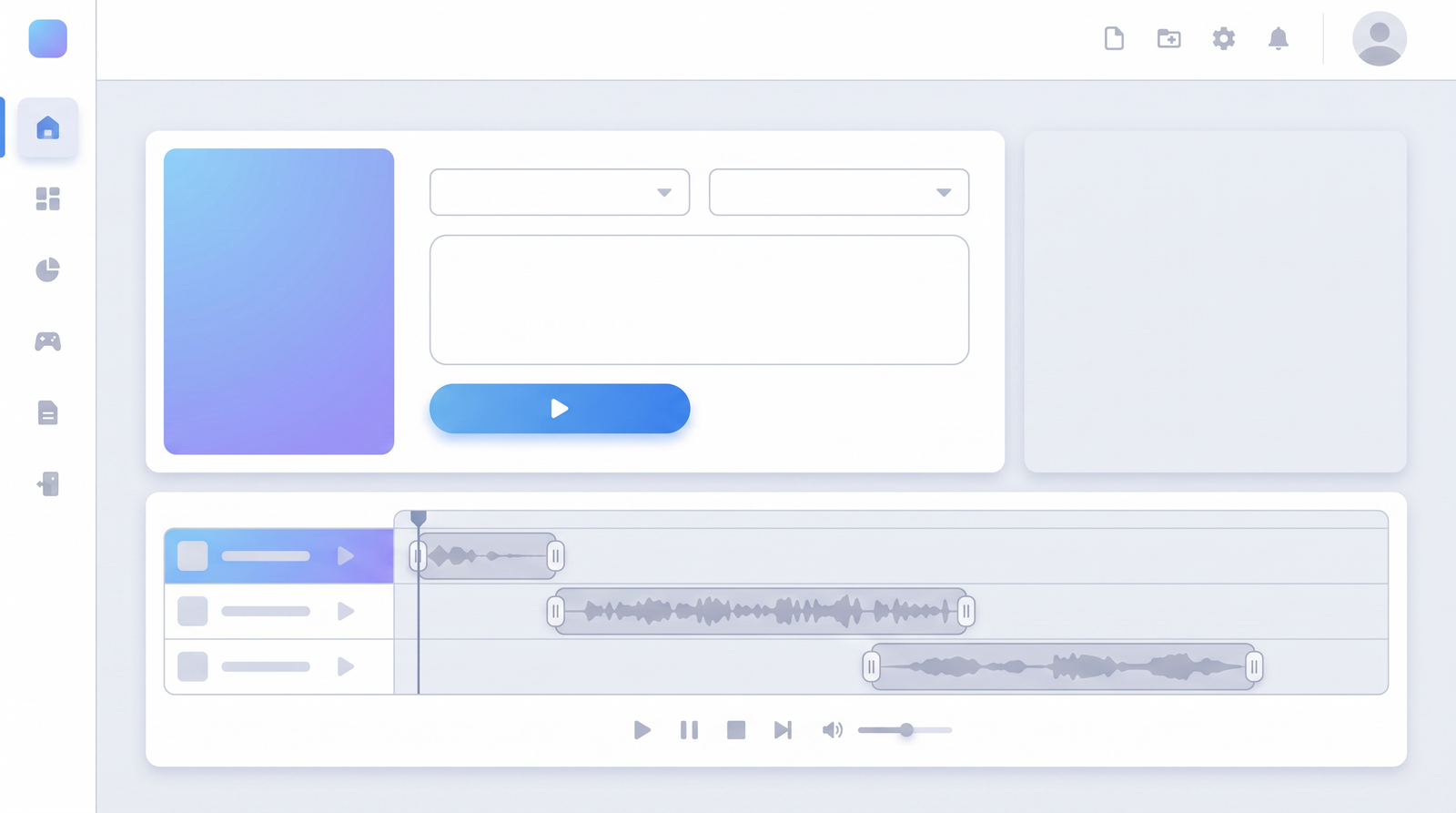Click the app logo in the sidebar
Screen dimensions: 1456x813
click(x=48, y=39)
